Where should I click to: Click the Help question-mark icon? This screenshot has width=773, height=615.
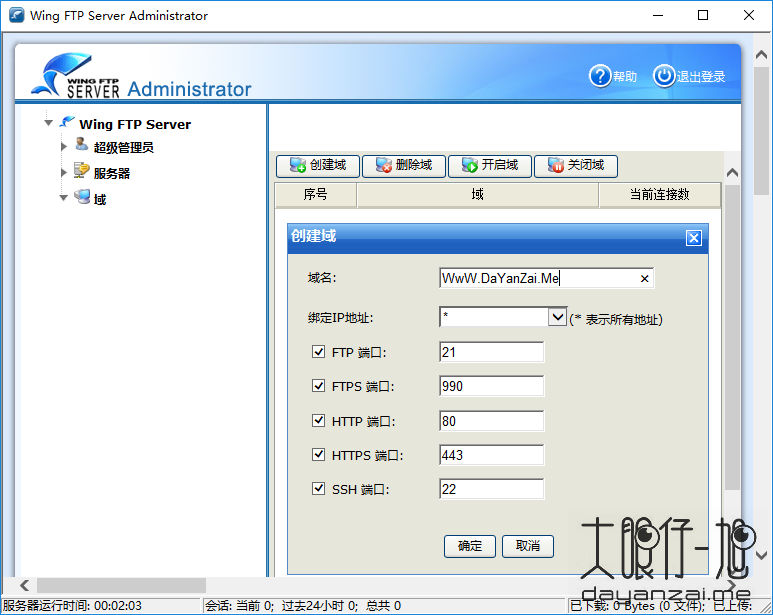click(x=600, y=76)
